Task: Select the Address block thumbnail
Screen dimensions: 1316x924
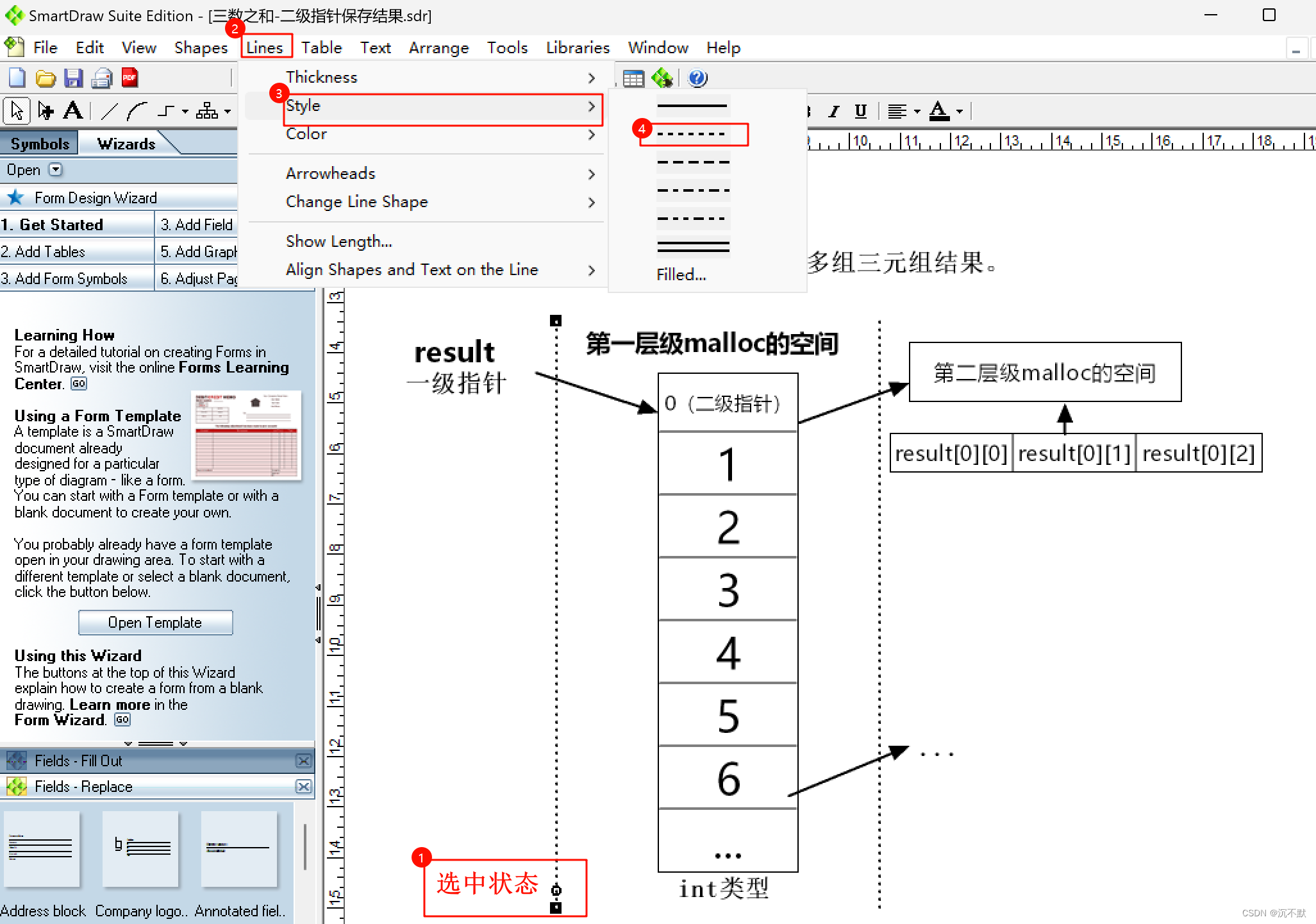Action: click(x=42, y=850)
